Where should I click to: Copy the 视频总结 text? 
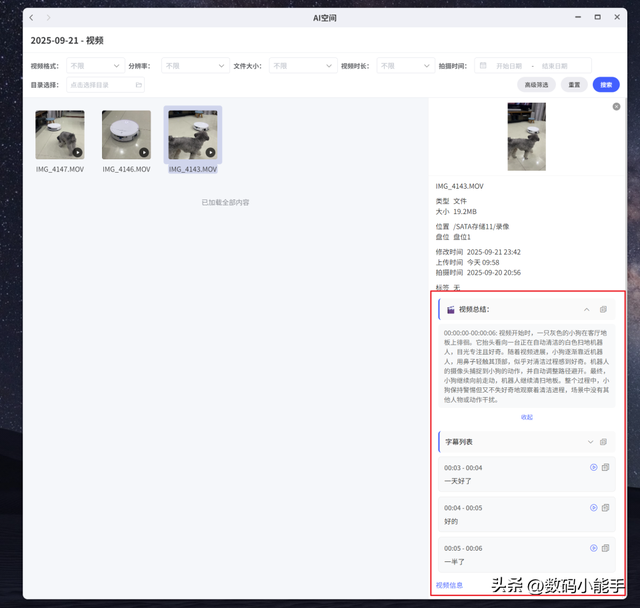[603, 310]
